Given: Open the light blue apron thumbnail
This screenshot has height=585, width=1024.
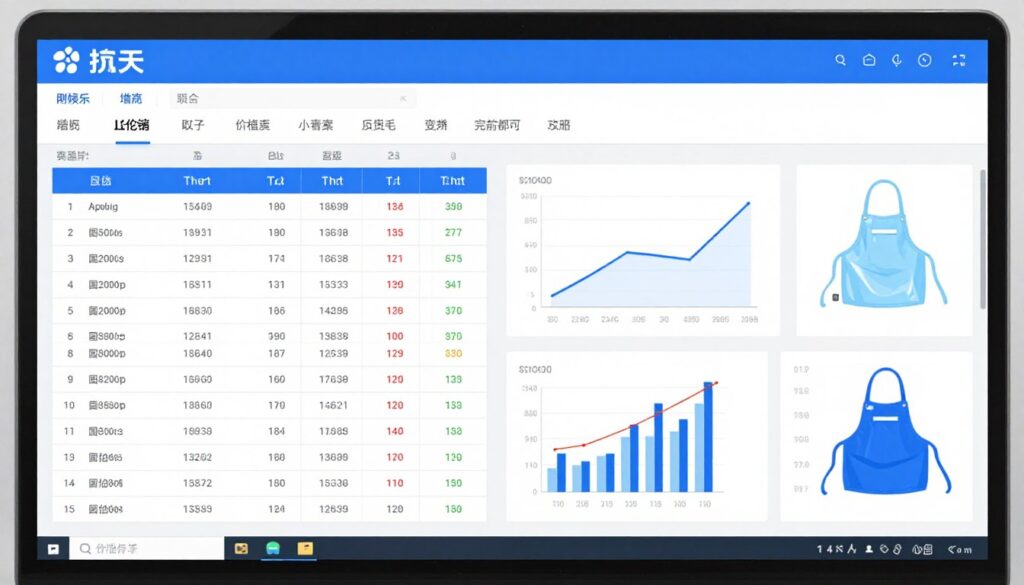Looking at the screenshot, I should tap(884, 250).
